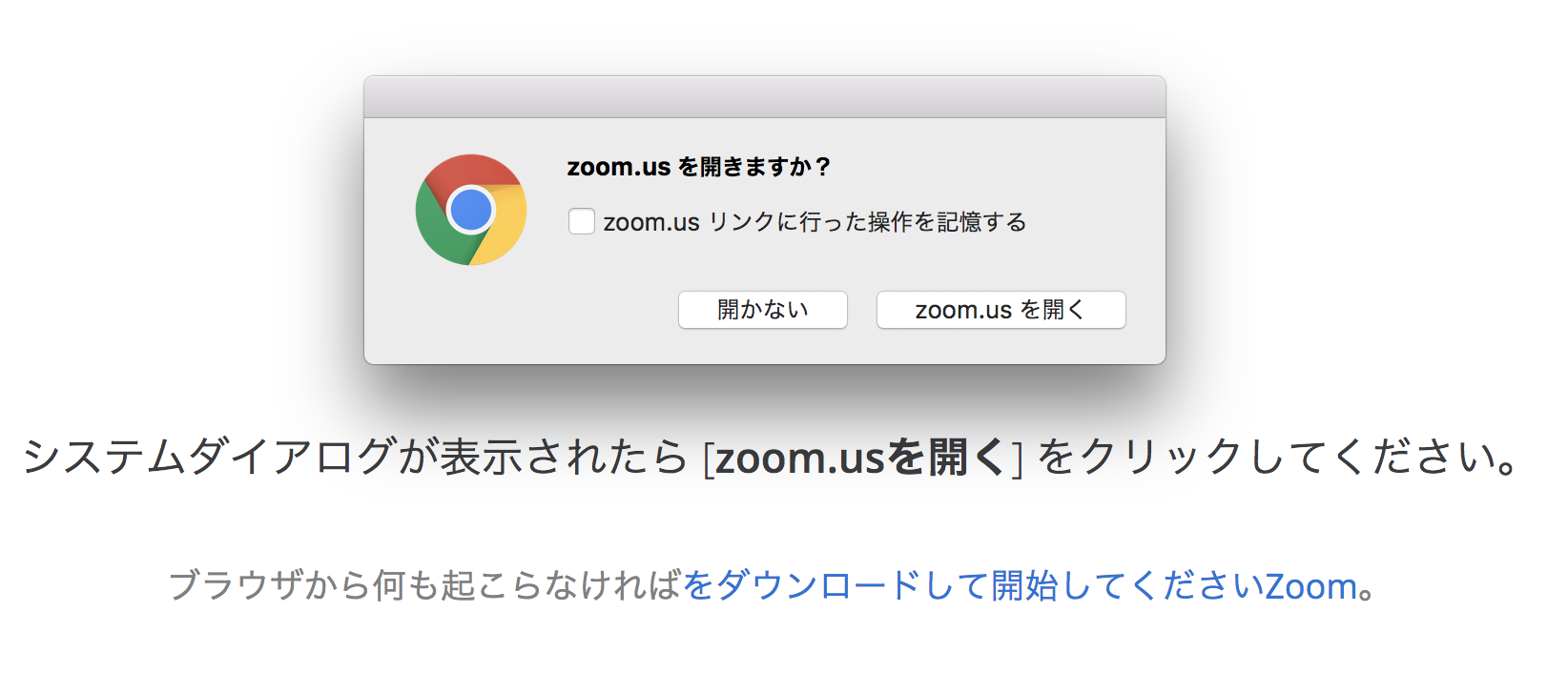Click the zoom.us を開く button
This screenshot has width=1568, height=673.
point(1001,310)
